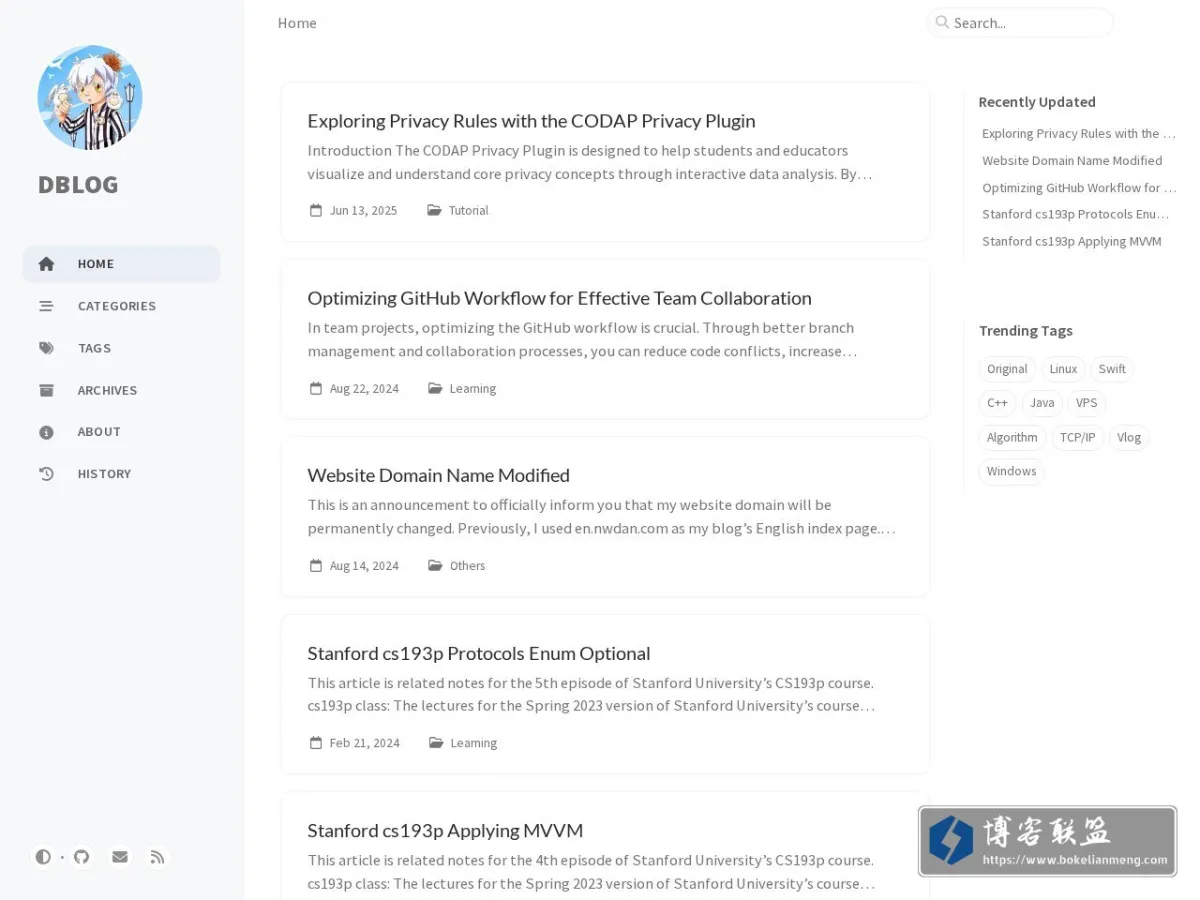Image resolution: width=1200 pixels, height=900 pixels.
Task: Click the email envelope icon
Action: [x=120, y=857]
